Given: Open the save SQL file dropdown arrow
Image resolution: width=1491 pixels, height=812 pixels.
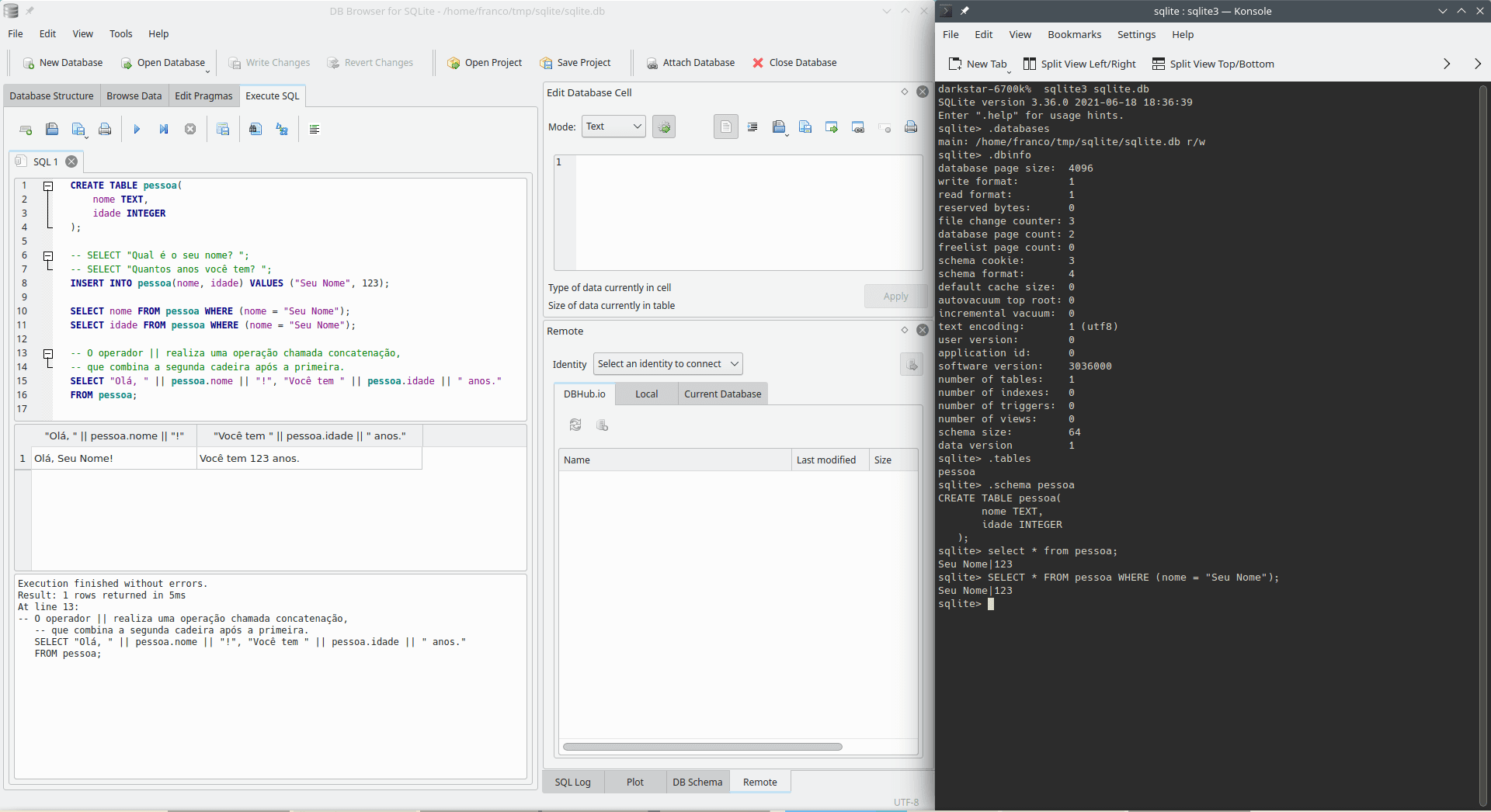Looking at the screenshot, I should 86,137.
